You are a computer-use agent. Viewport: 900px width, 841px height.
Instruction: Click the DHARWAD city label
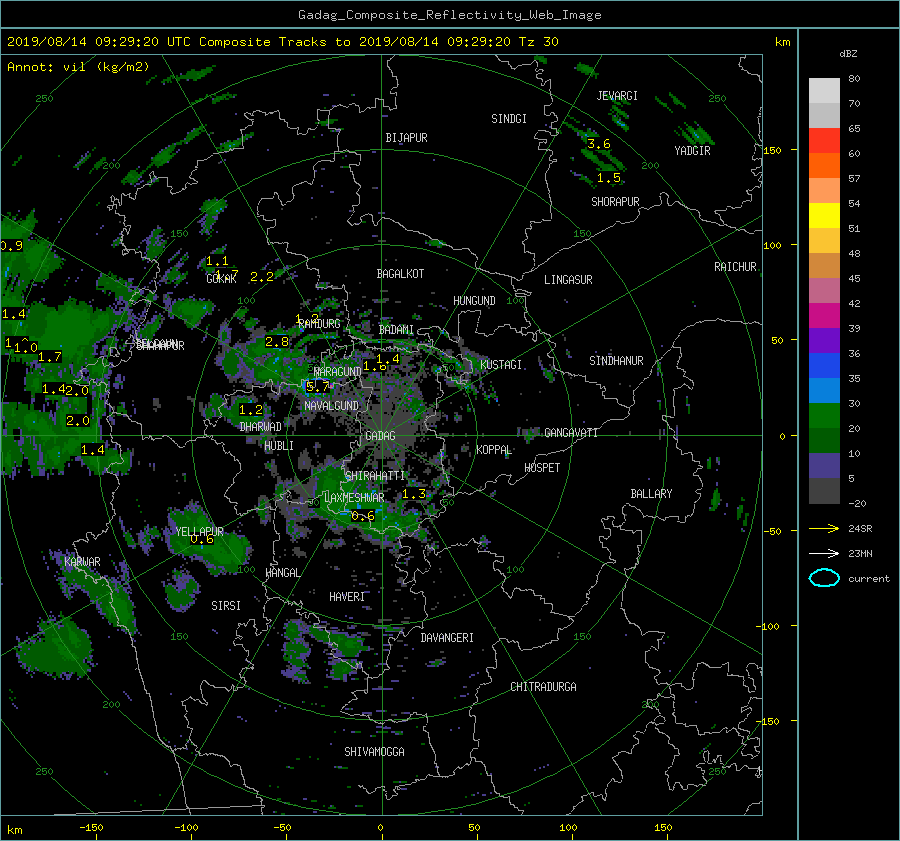point(260,427)
